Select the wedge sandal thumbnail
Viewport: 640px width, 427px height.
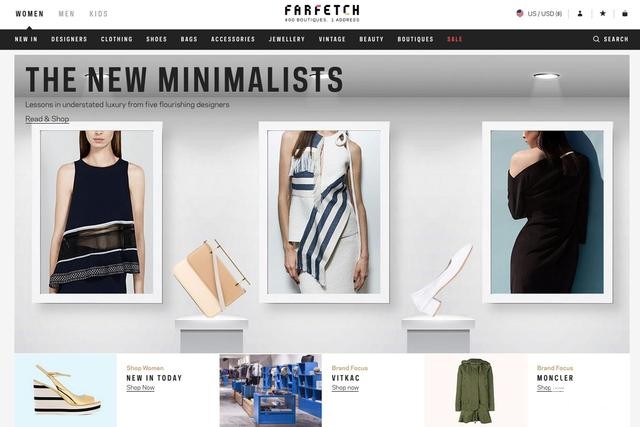pos(66,390)
